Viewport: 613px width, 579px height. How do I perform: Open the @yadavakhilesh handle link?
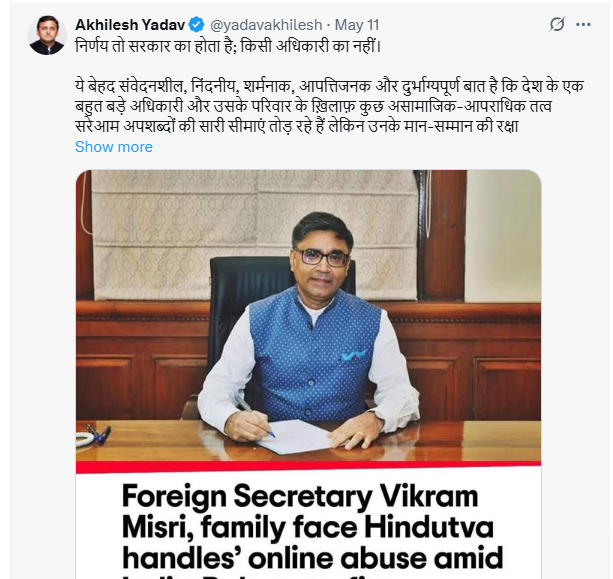point(266,25)
